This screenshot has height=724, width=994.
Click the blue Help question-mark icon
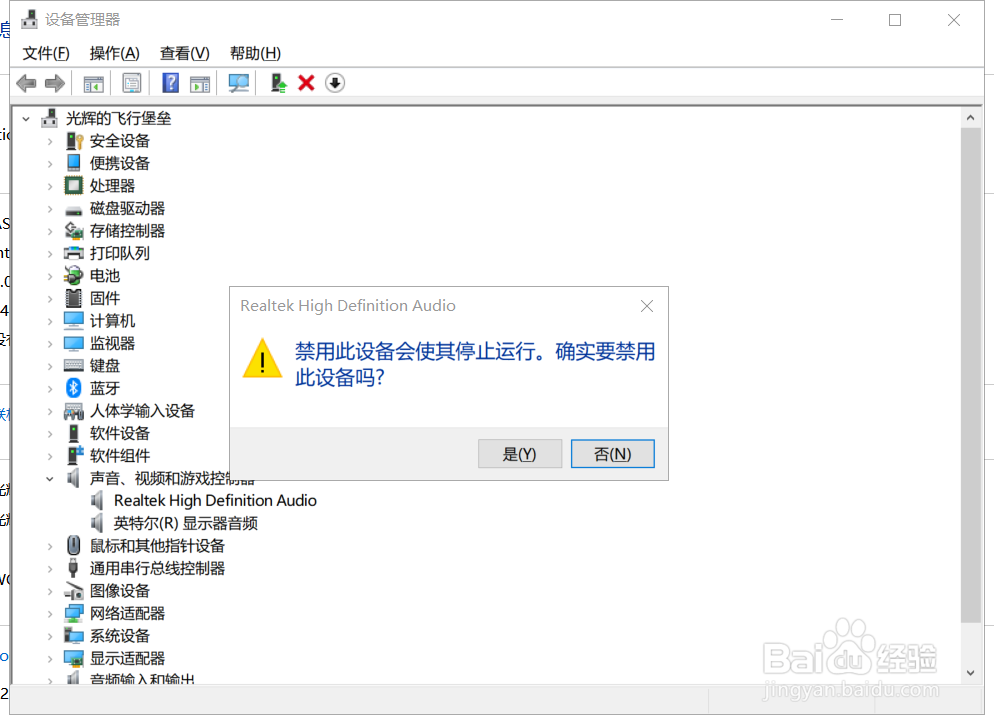[x=171, y=83]
